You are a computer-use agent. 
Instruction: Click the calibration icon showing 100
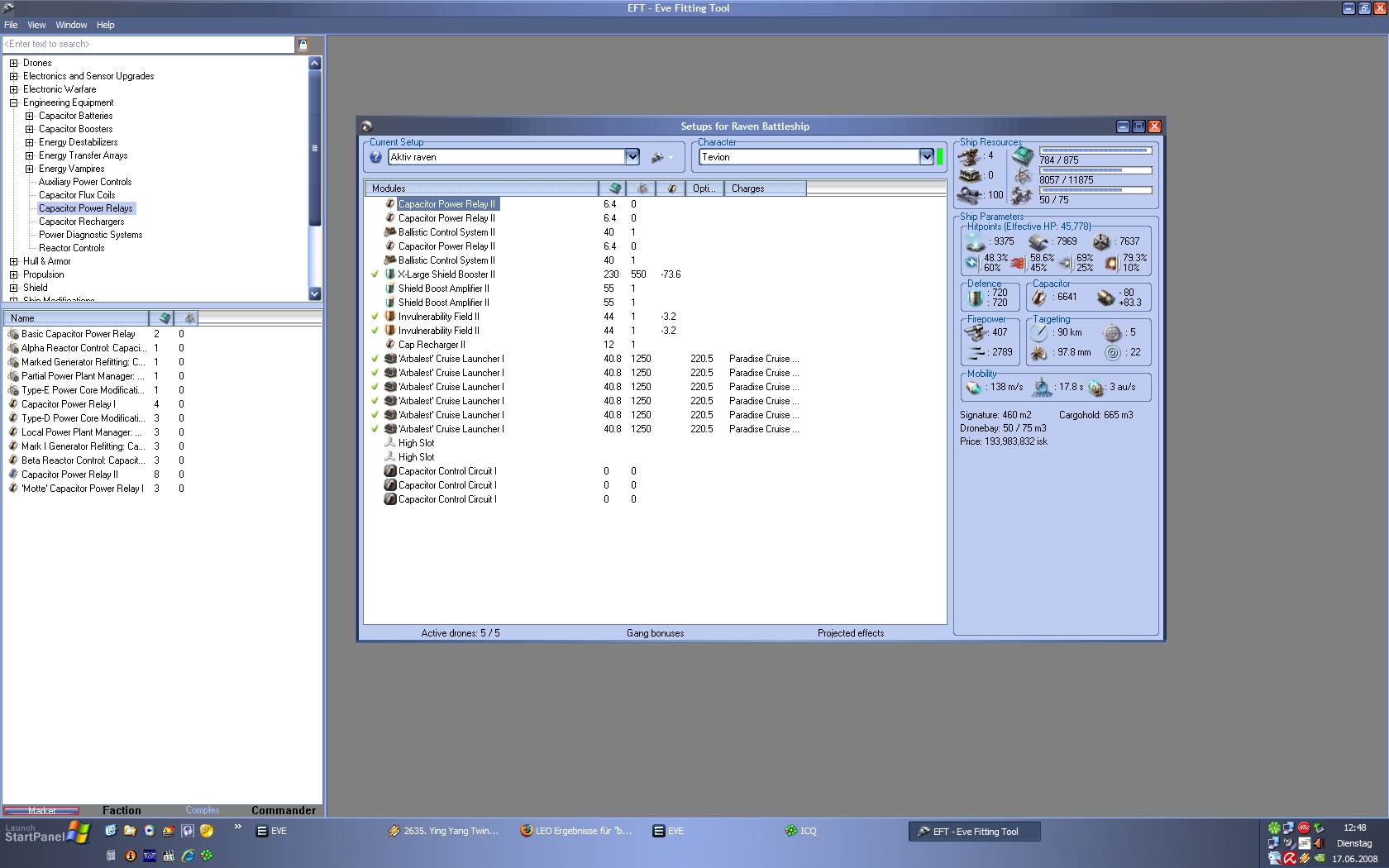(969, 196)
